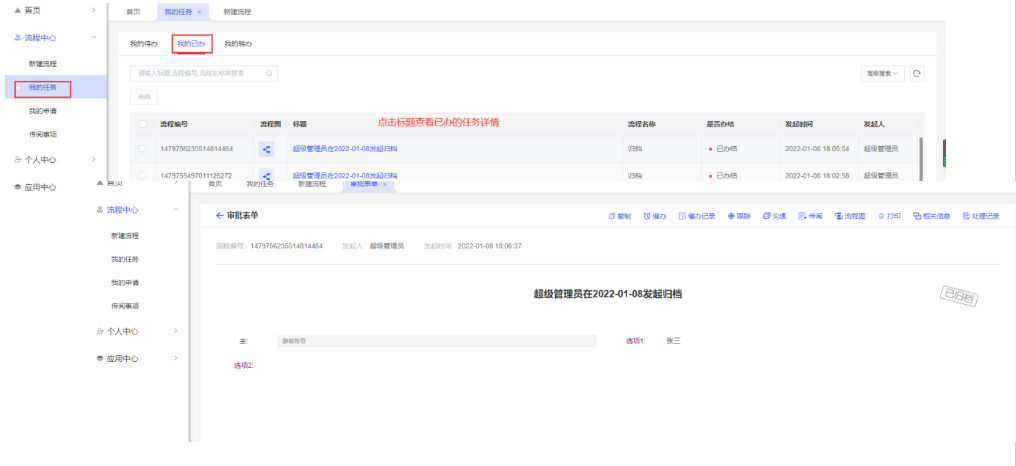Check the row checkbox for 1479756235514814464
Viewport: 1016px width, 466px height.
142,149
